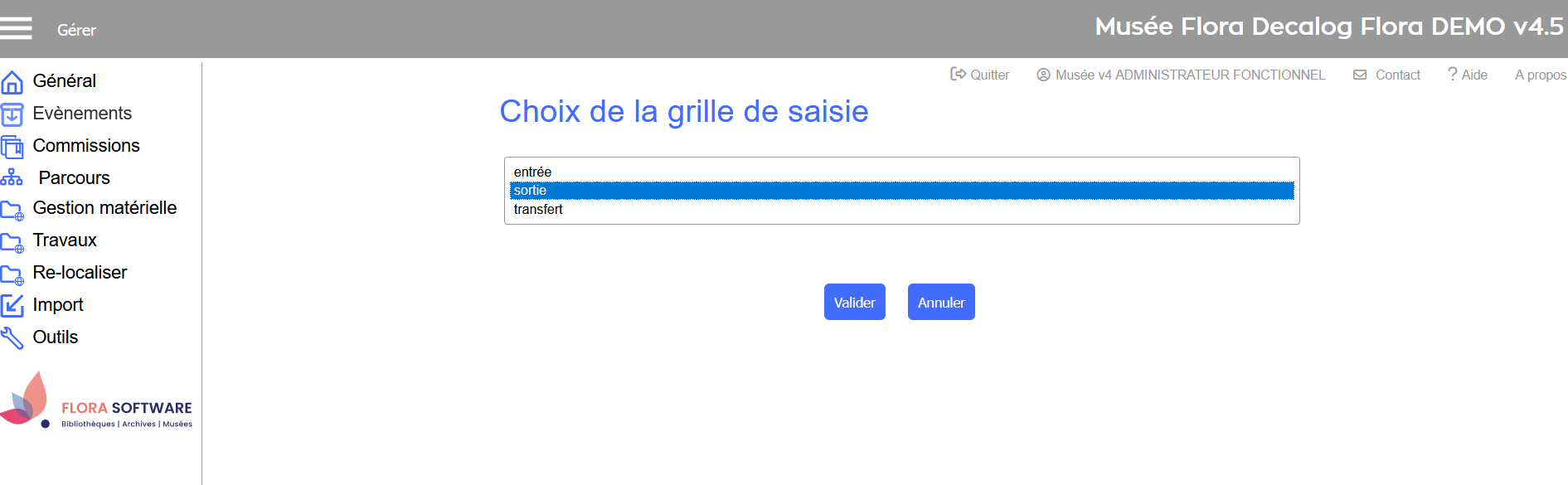Select the entrée option in list
Image resolution: width=1568 pixels, height=485 pixels.
532,172
